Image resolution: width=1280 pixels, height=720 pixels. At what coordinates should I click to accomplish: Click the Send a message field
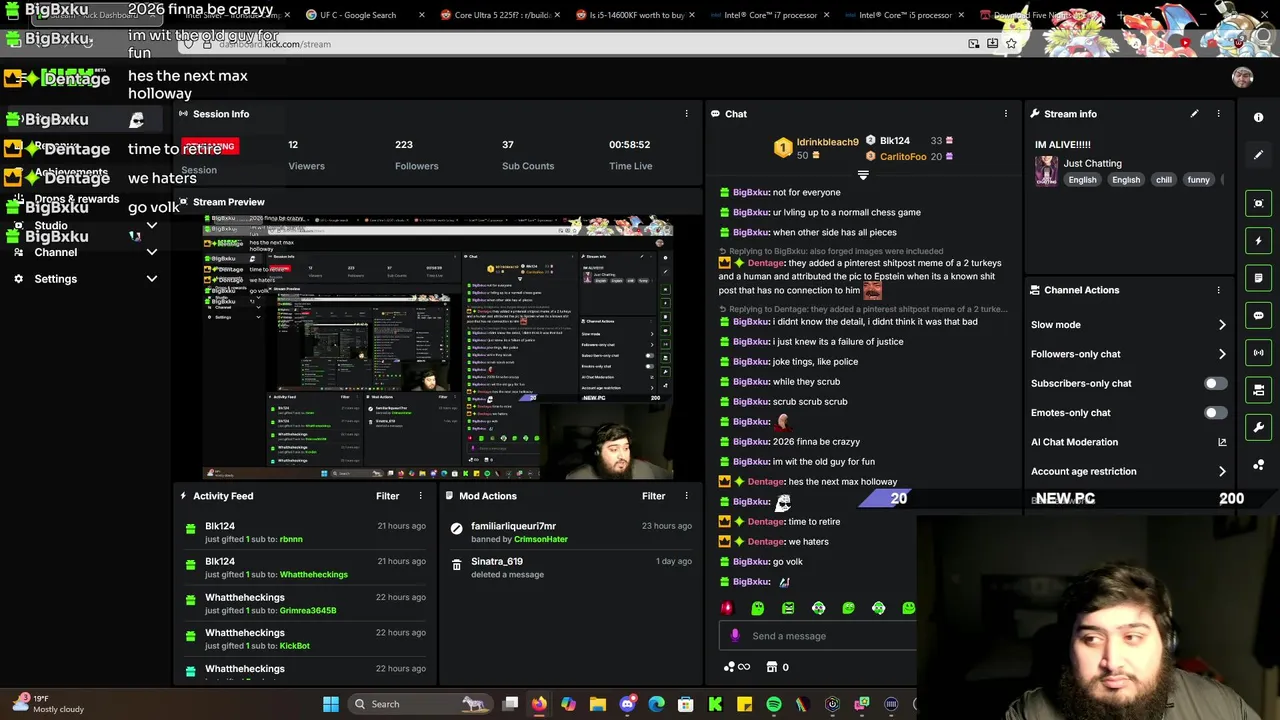[x=818, y=636]
